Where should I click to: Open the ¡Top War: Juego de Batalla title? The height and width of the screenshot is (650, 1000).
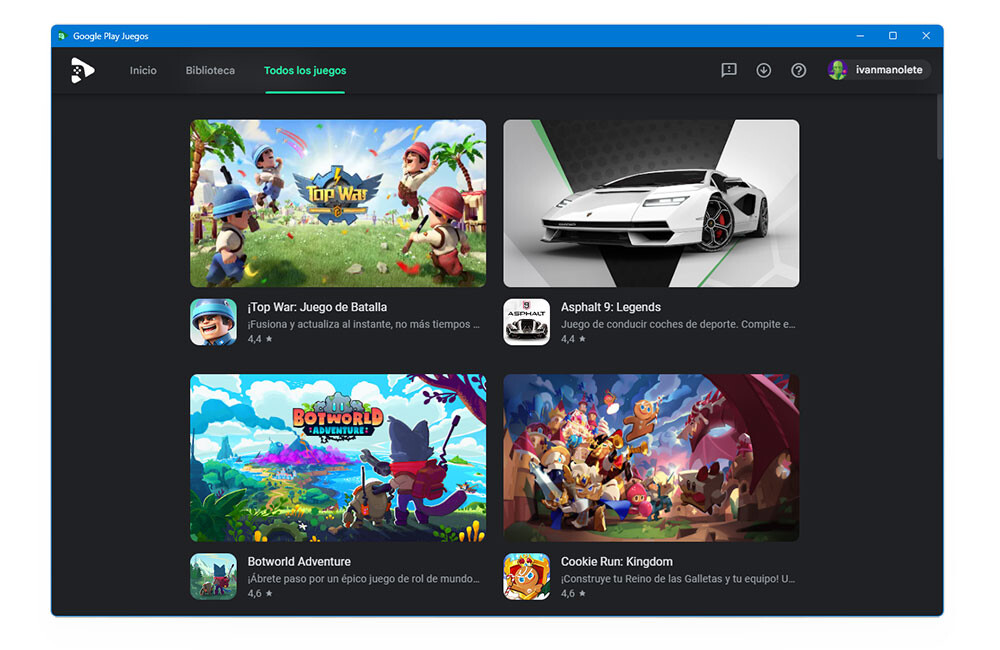(317, 307)
